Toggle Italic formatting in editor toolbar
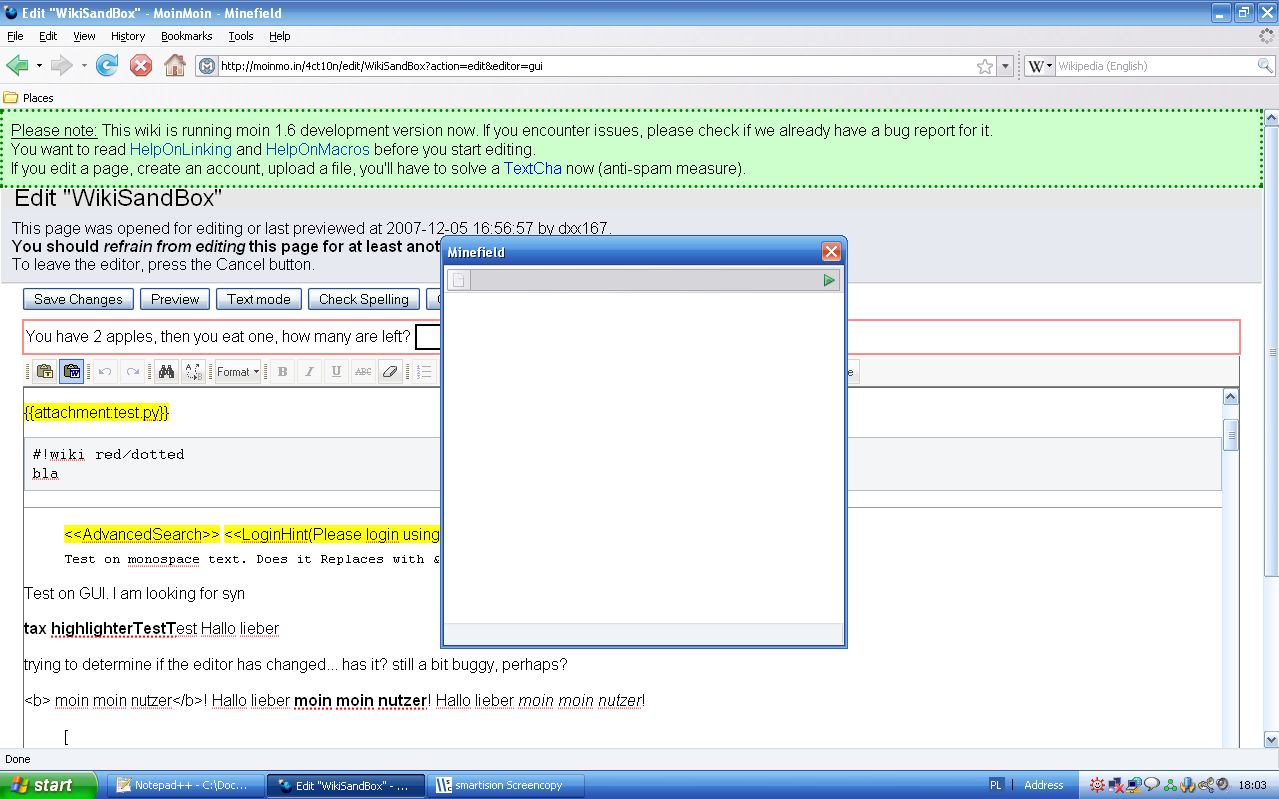 tap(309, 372)
